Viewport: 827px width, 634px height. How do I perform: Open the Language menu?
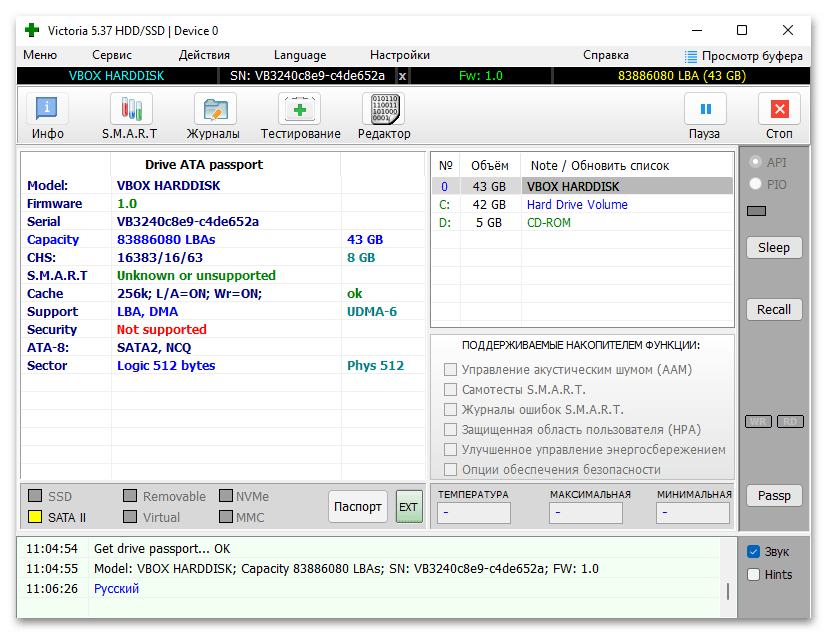[x=300, y=55]
